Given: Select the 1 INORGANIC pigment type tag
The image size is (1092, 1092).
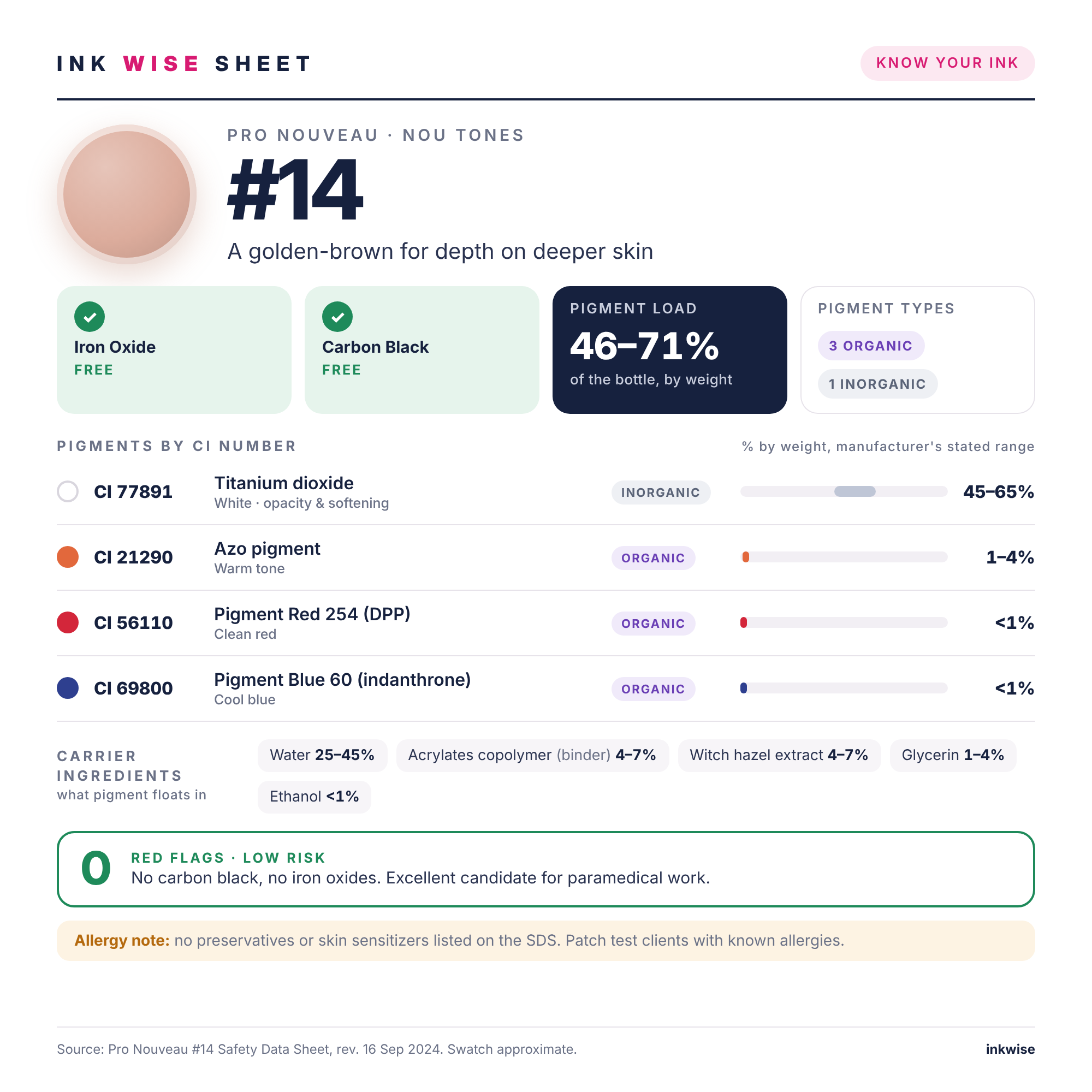Looking at the screenshot, I should tap(877, 384).
